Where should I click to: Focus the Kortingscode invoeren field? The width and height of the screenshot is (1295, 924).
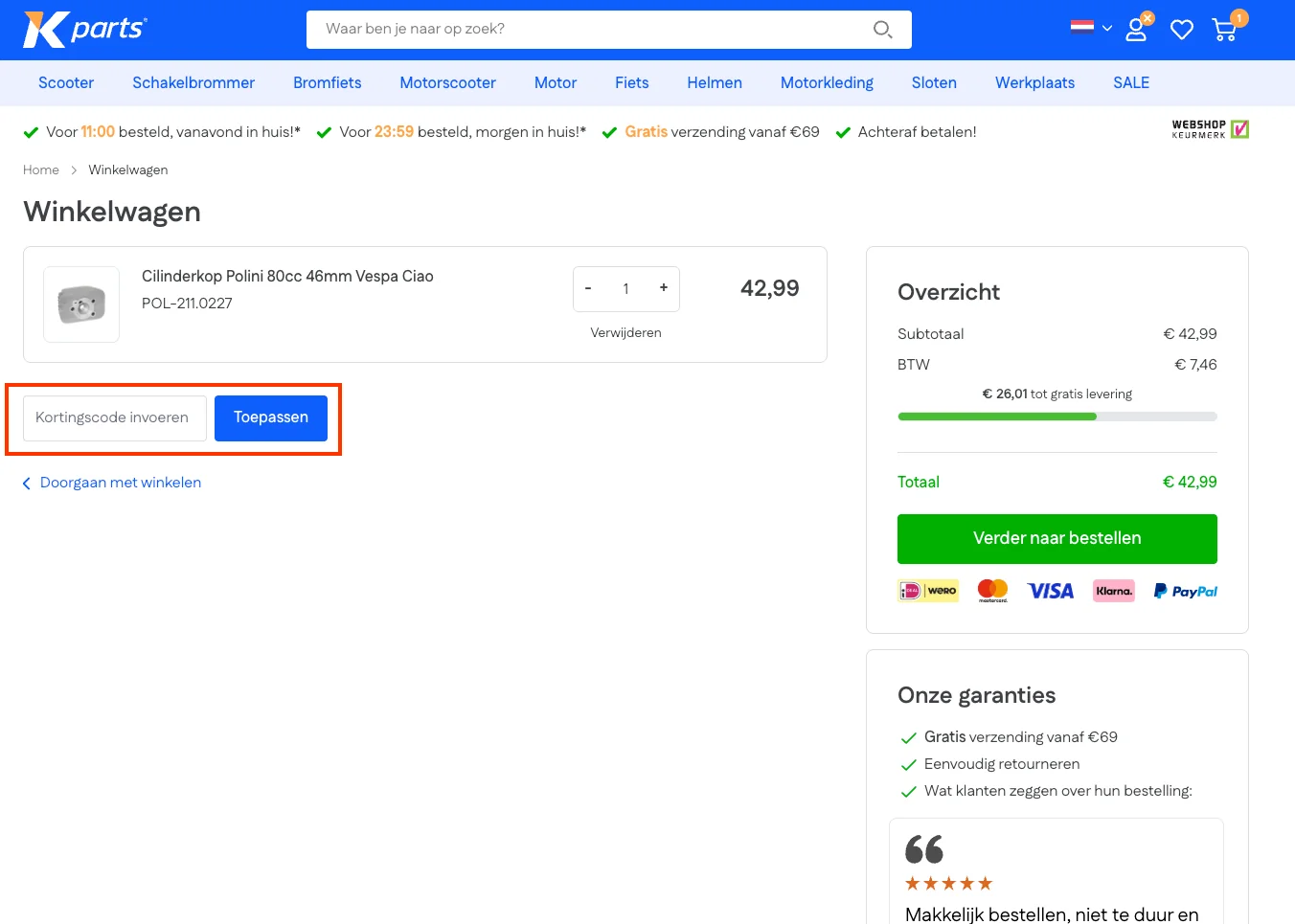(115, 418)
